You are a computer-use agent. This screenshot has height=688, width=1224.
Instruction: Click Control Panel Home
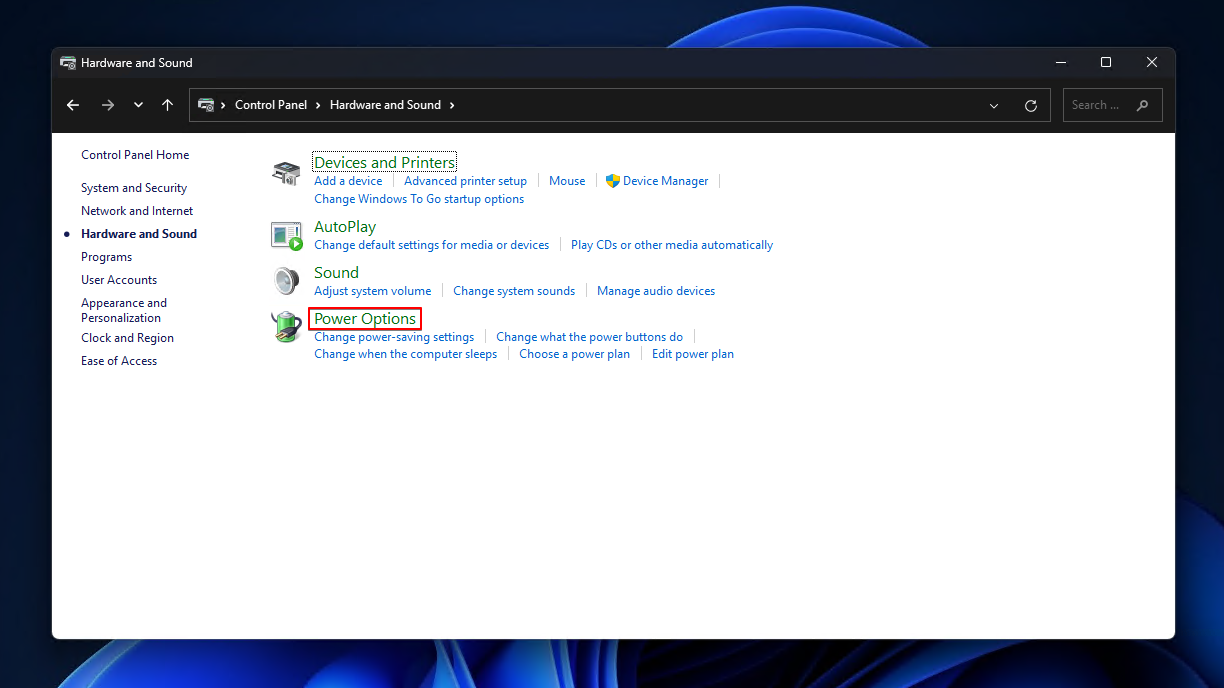pyautogui.click(x=134, y=154)
